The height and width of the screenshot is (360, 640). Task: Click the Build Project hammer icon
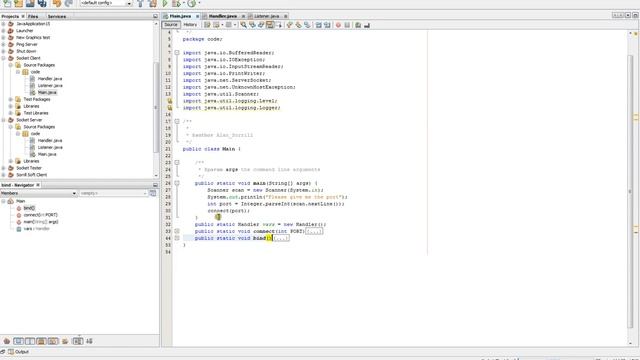click(140, 3)
